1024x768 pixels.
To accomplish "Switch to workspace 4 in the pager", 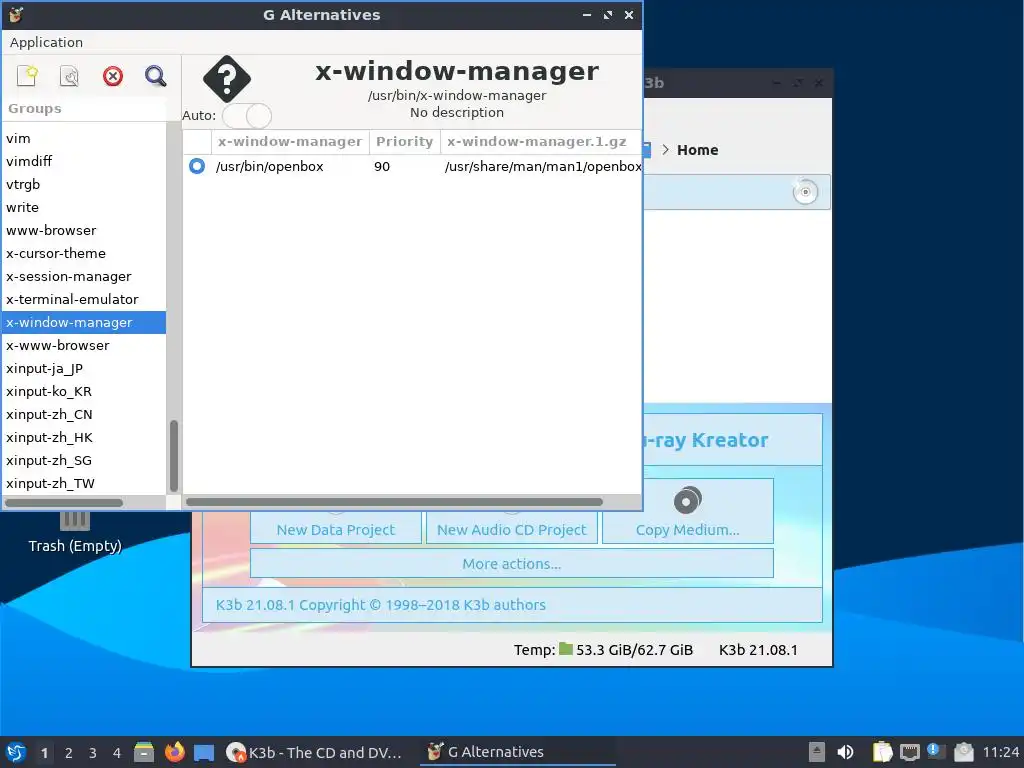I will [117, 753].
